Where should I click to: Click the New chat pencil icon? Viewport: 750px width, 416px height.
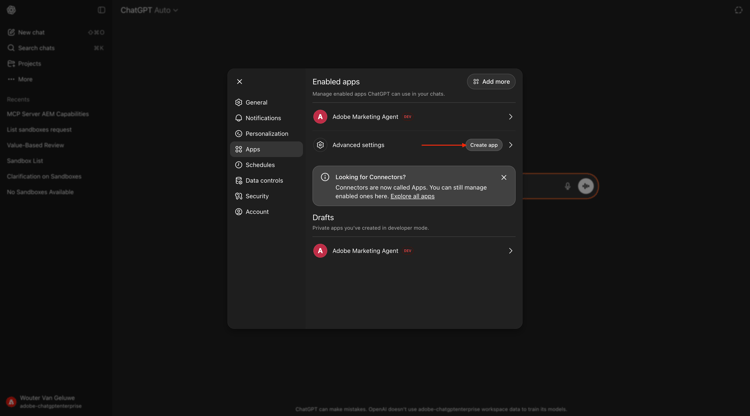coord(11,33)
